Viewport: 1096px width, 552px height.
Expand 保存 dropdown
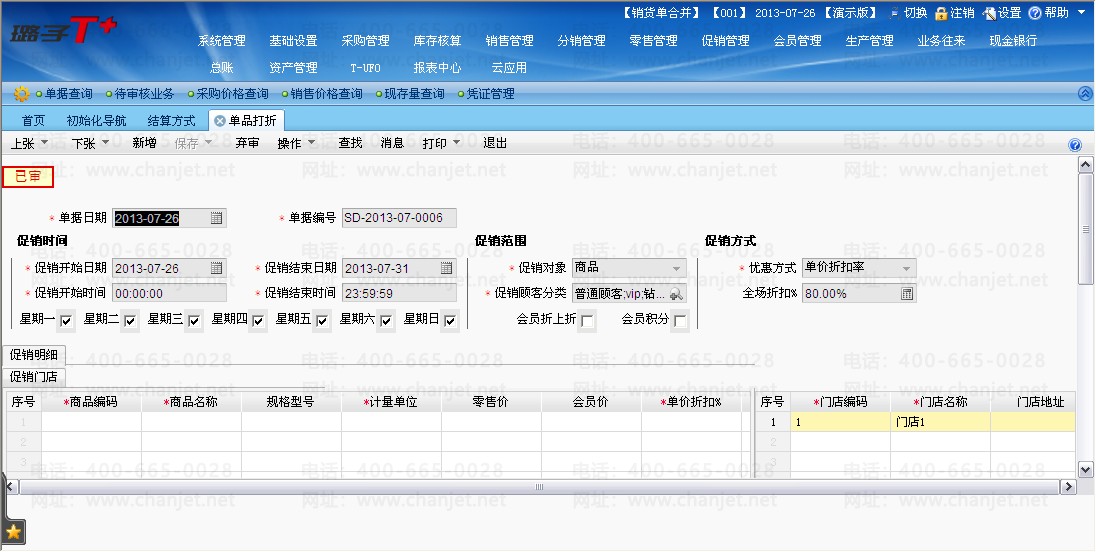click(x=208, y=143)
